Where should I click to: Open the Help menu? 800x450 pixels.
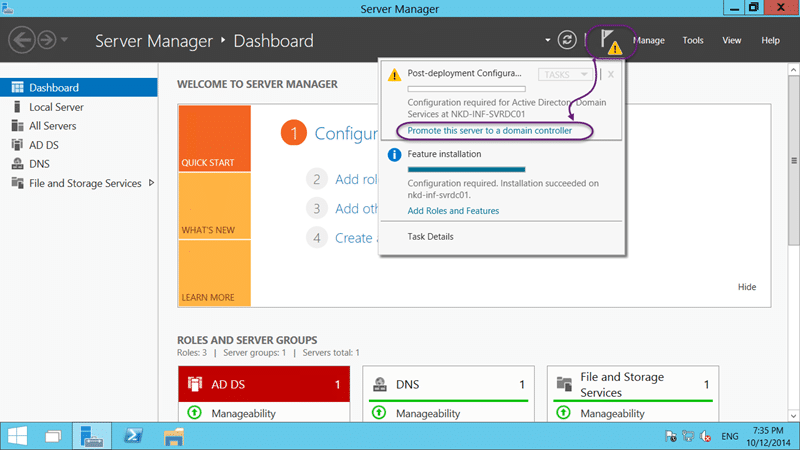pyautogui.click(x=770, y=40)
